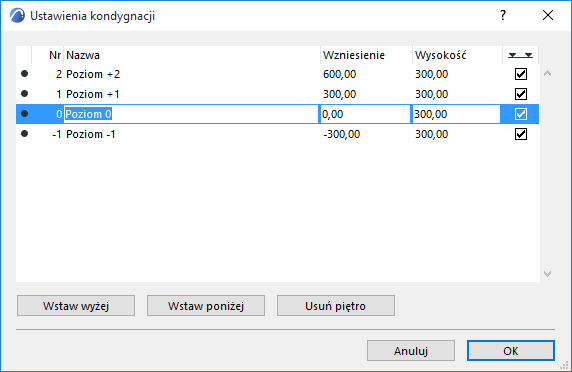
Task: Edit the Poziom 0 name field
Action: click(x=191, y=114)
